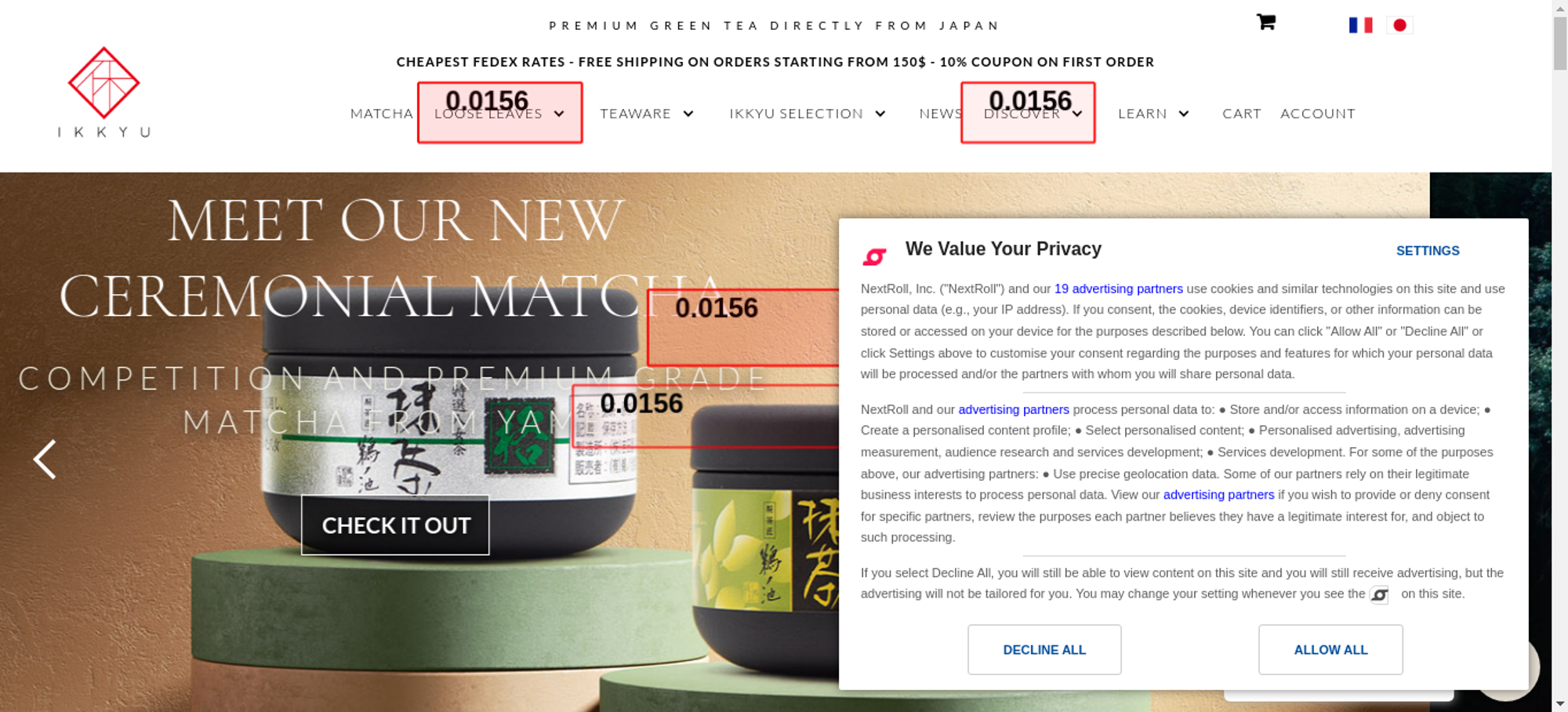
Task: Switch language with the French flag
Action: (1360, 25)
